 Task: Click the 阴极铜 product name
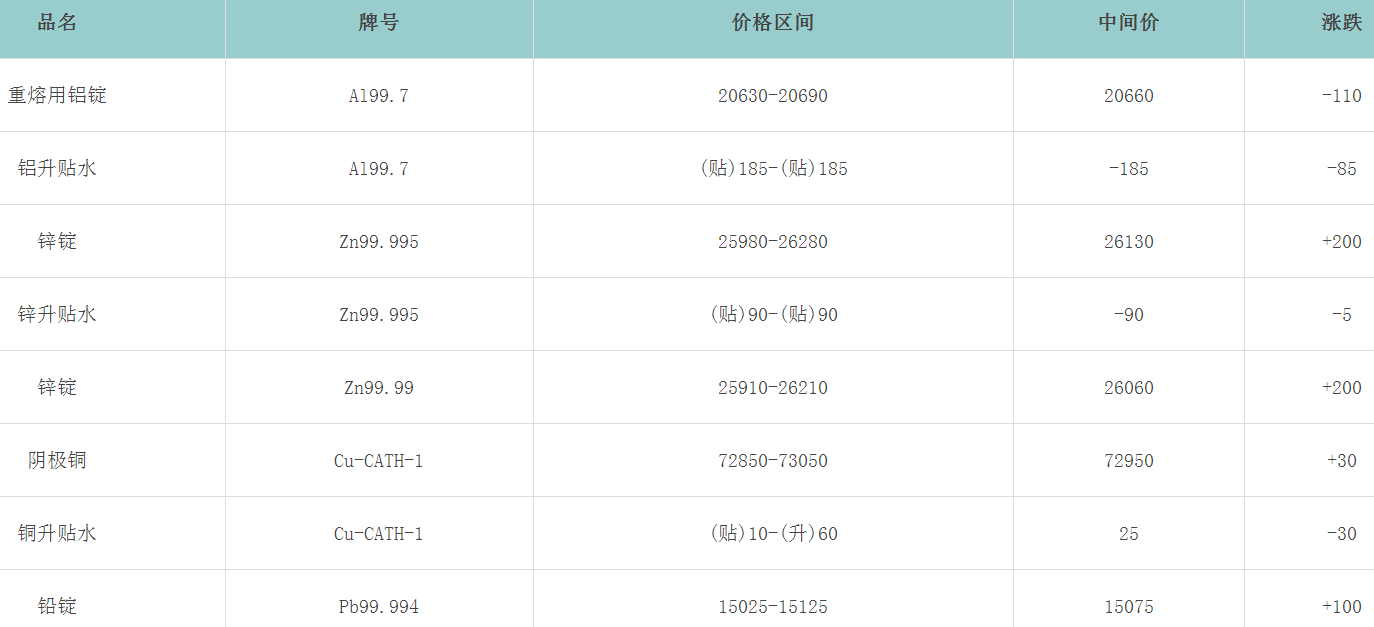coord(57,461)
